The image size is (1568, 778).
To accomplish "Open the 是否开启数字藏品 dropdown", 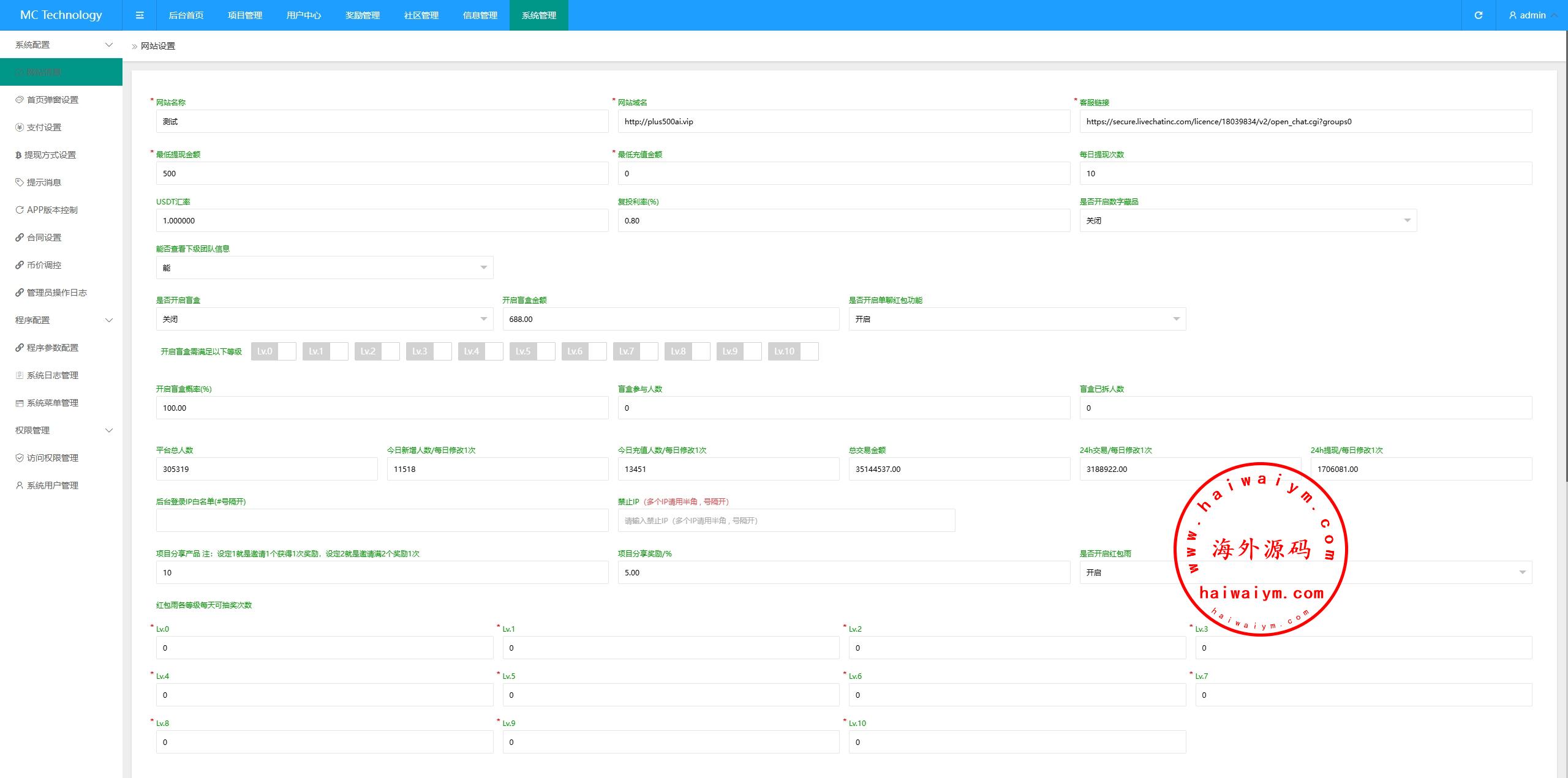I will [x=1248, y=220].
